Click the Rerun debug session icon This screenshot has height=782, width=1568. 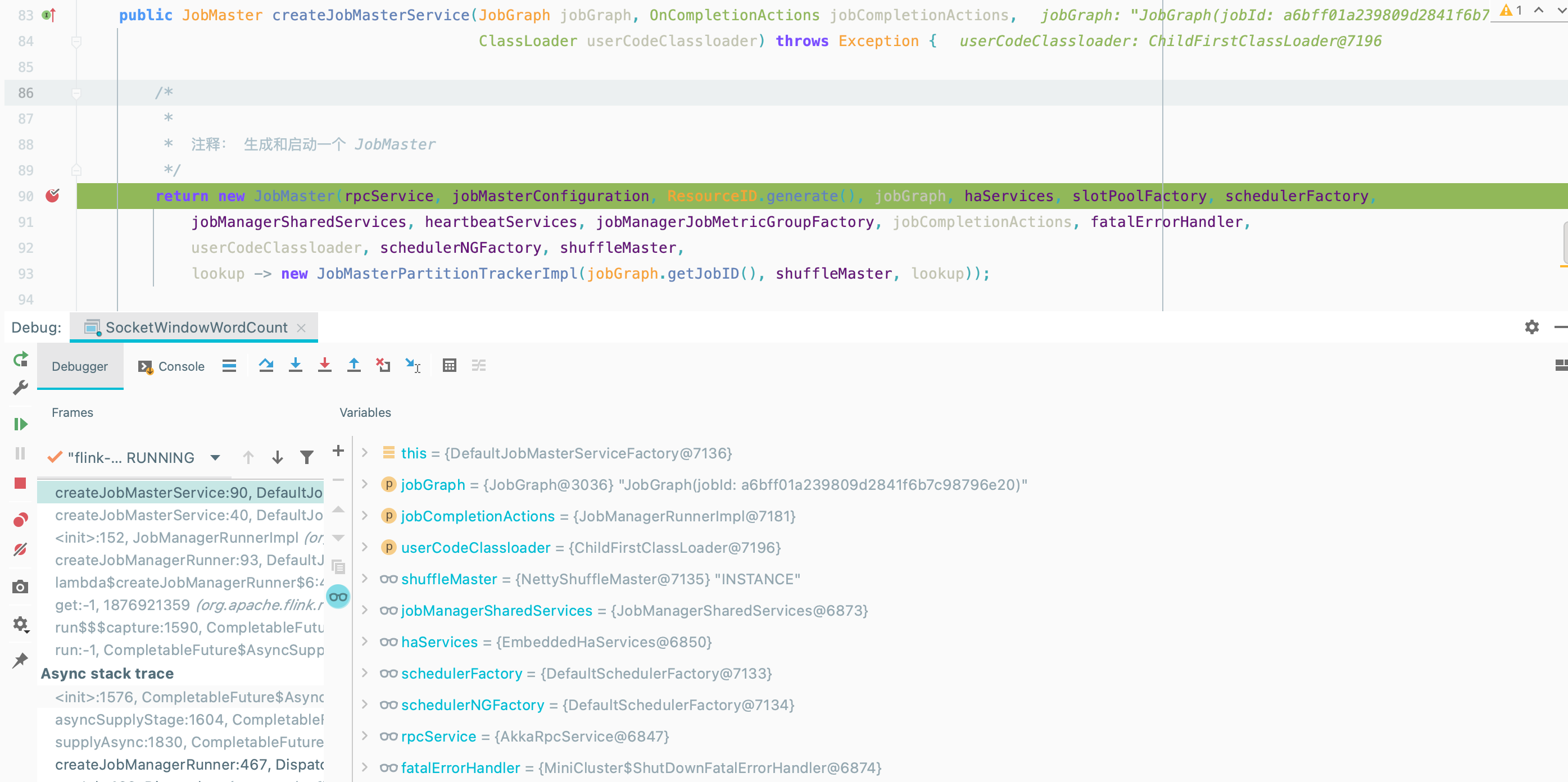click(x=20, y=360)
